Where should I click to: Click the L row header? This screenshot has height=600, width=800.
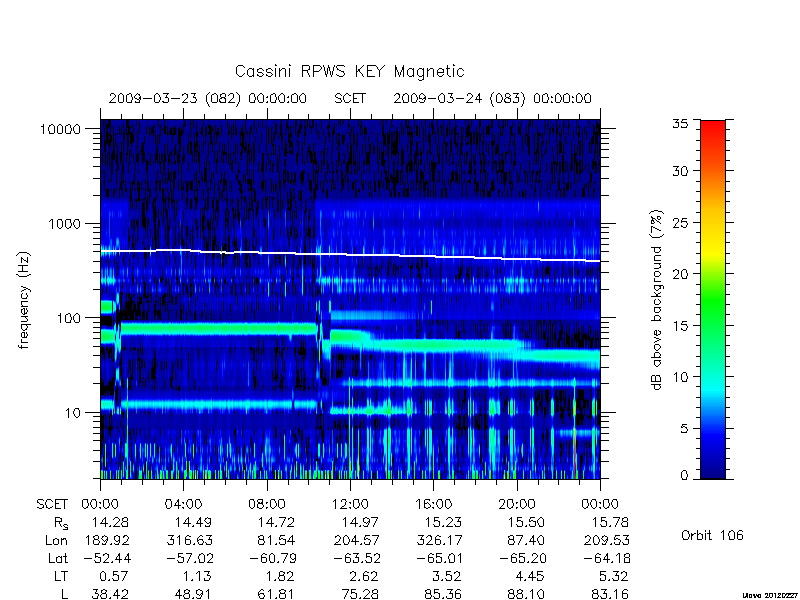(64, 594)
